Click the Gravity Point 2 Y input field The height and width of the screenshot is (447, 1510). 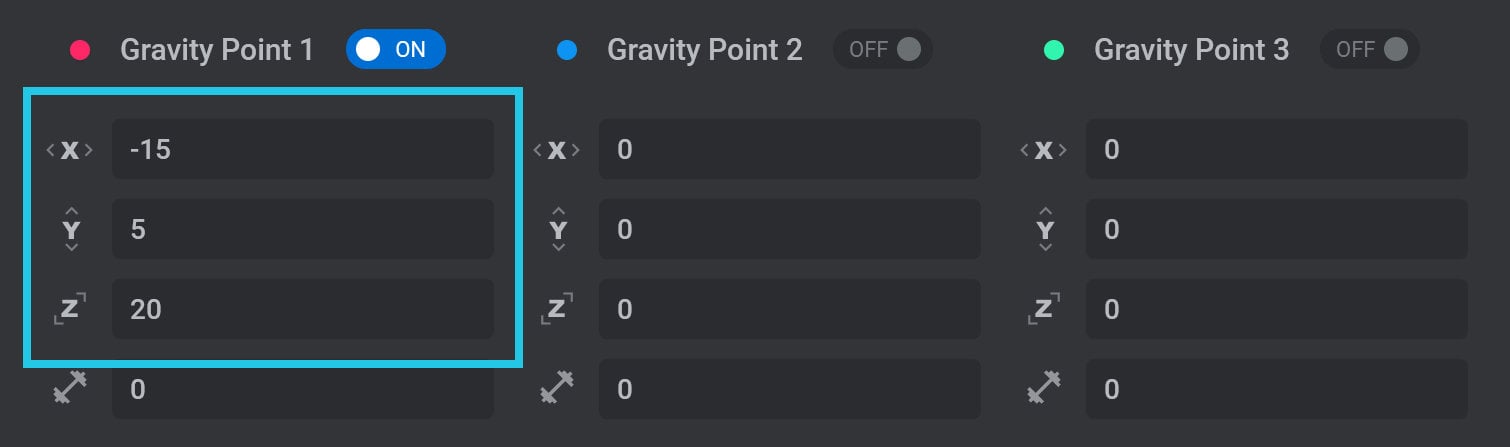tap(790, 229)
